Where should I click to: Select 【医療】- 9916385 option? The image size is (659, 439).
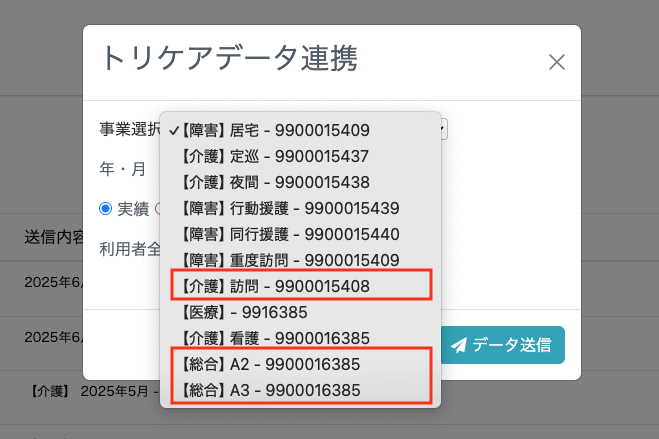click(x=301, y=313)
